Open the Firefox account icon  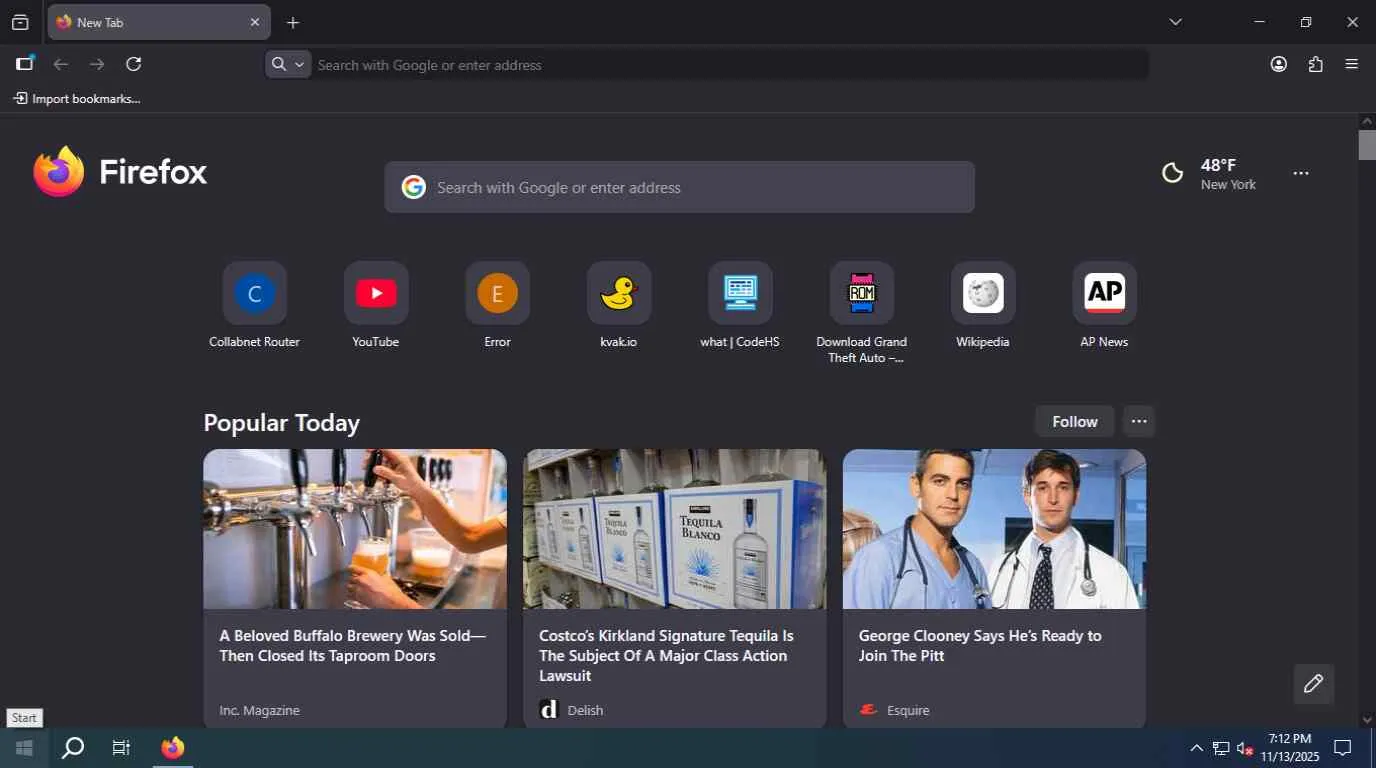point(1279,64)
